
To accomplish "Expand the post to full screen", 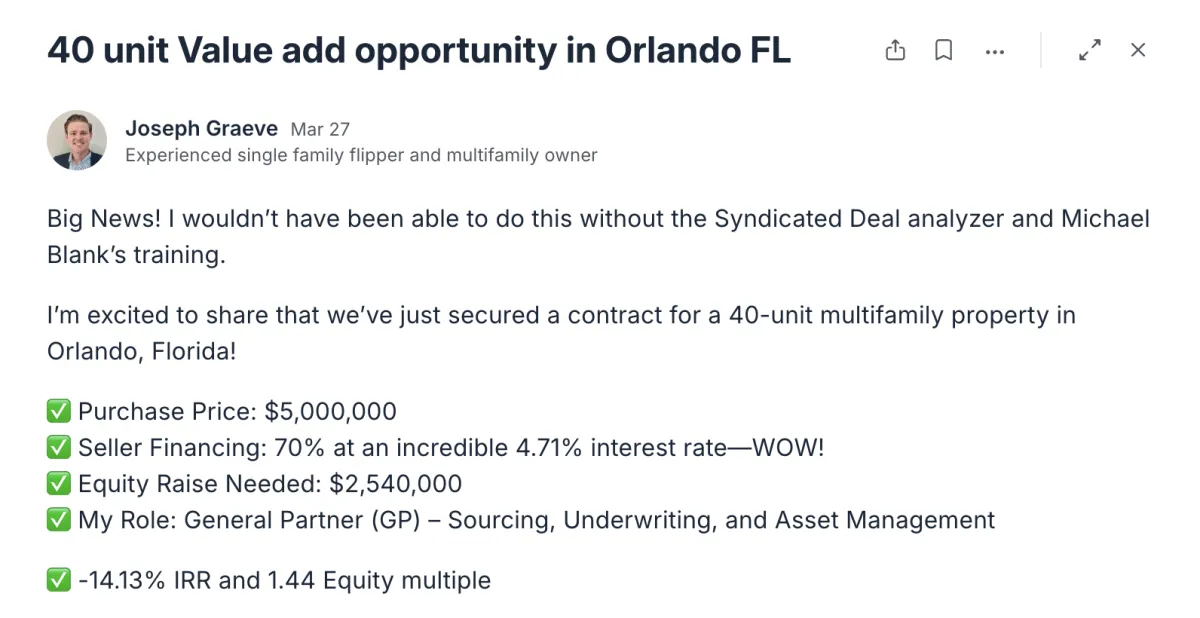I will coord(1090,50).
